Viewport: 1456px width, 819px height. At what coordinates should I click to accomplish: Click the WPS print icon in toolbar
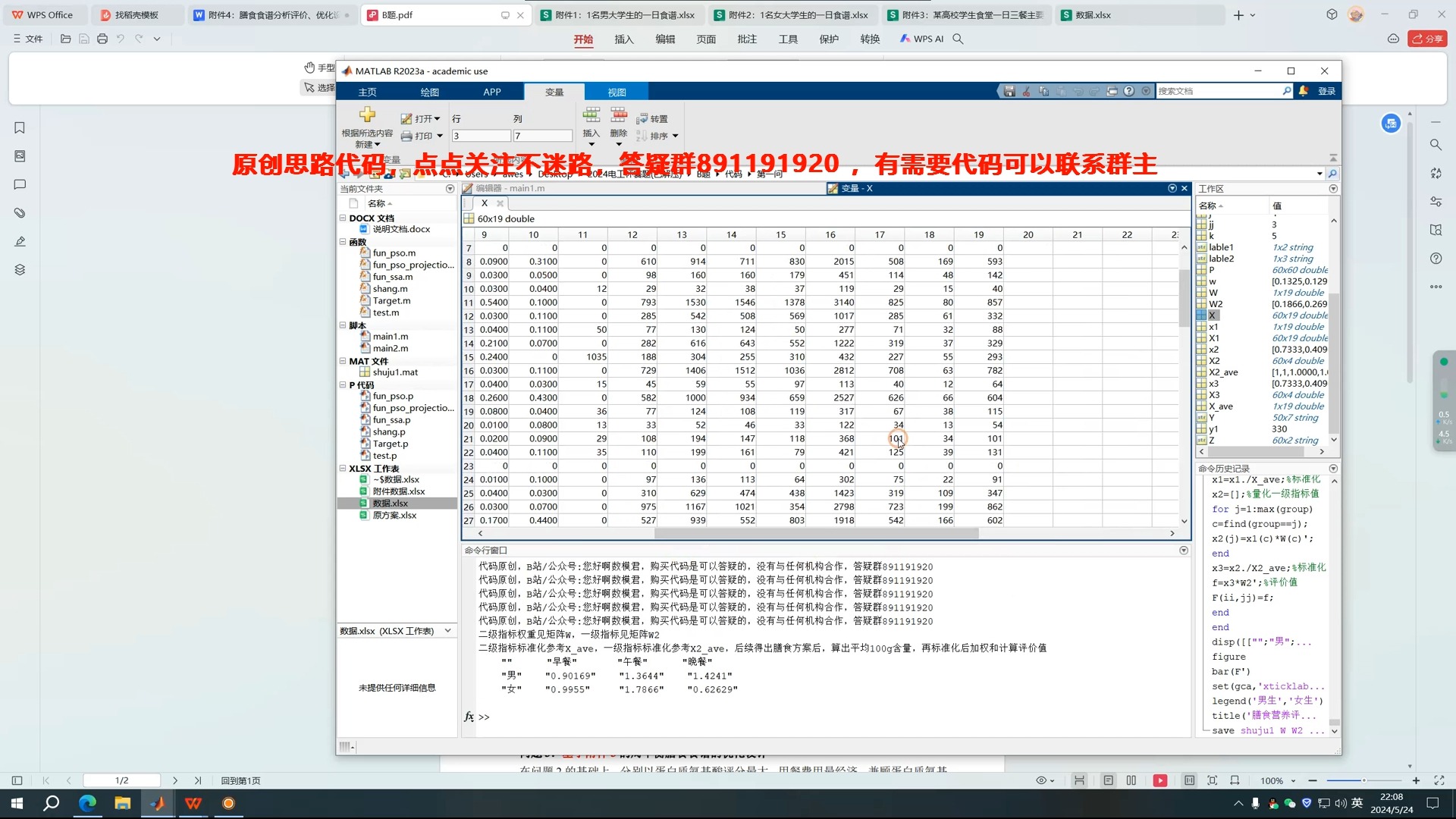(x=102, y=39)
